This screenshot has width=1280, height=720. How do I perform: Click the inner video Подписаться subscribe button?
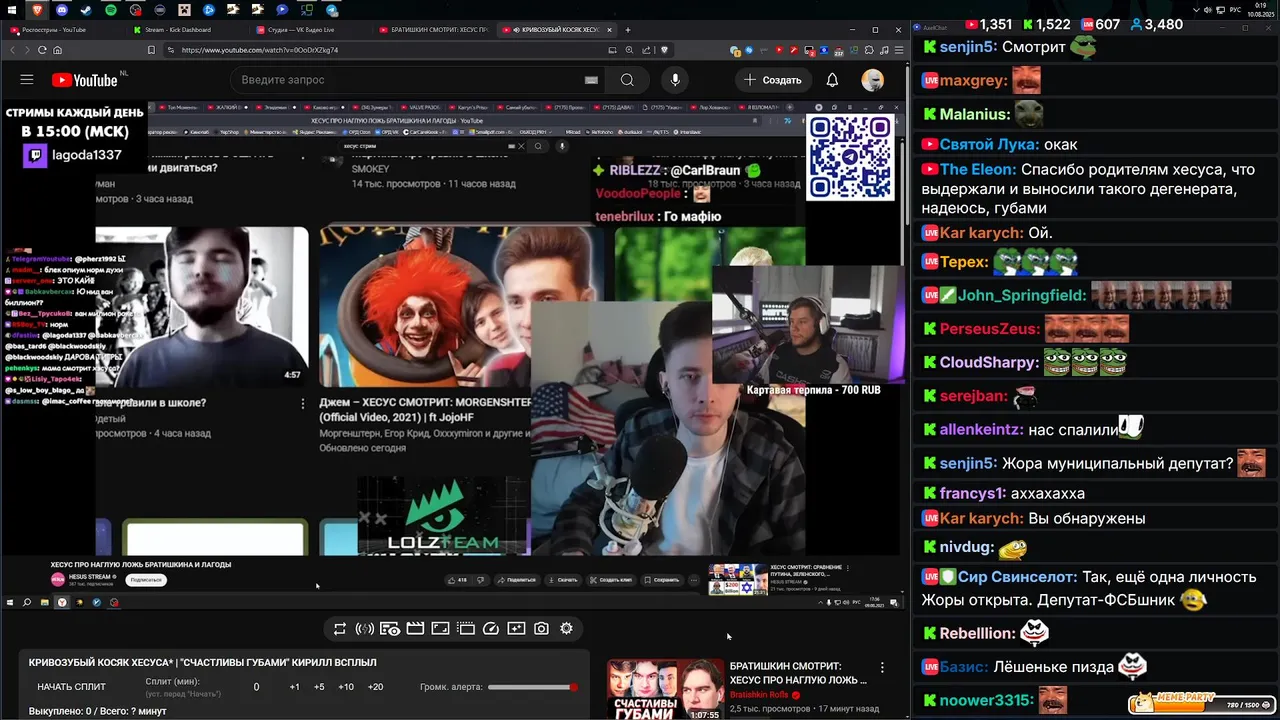(x=146, y=580)
